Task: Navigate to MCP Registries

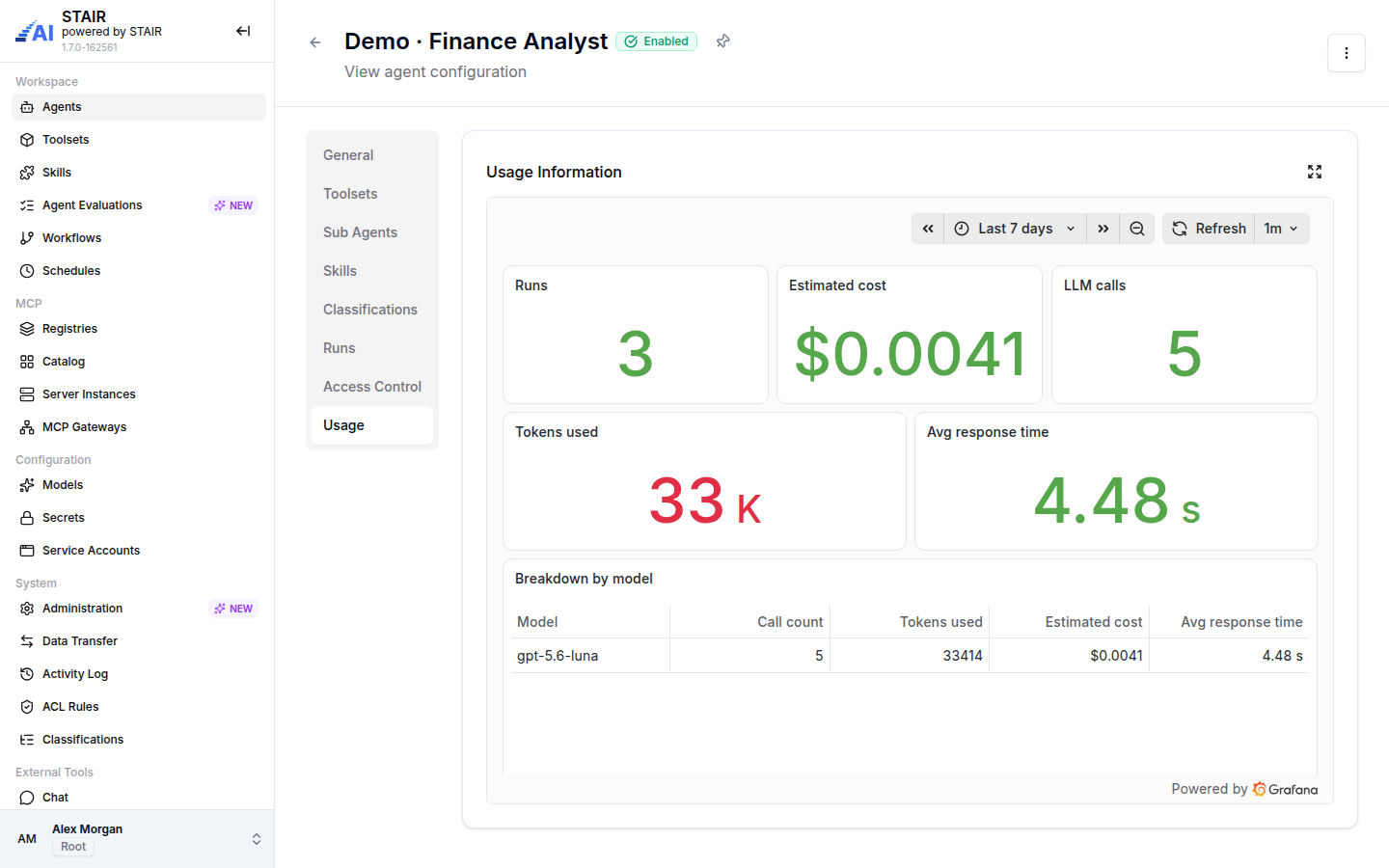Action: 139,329
